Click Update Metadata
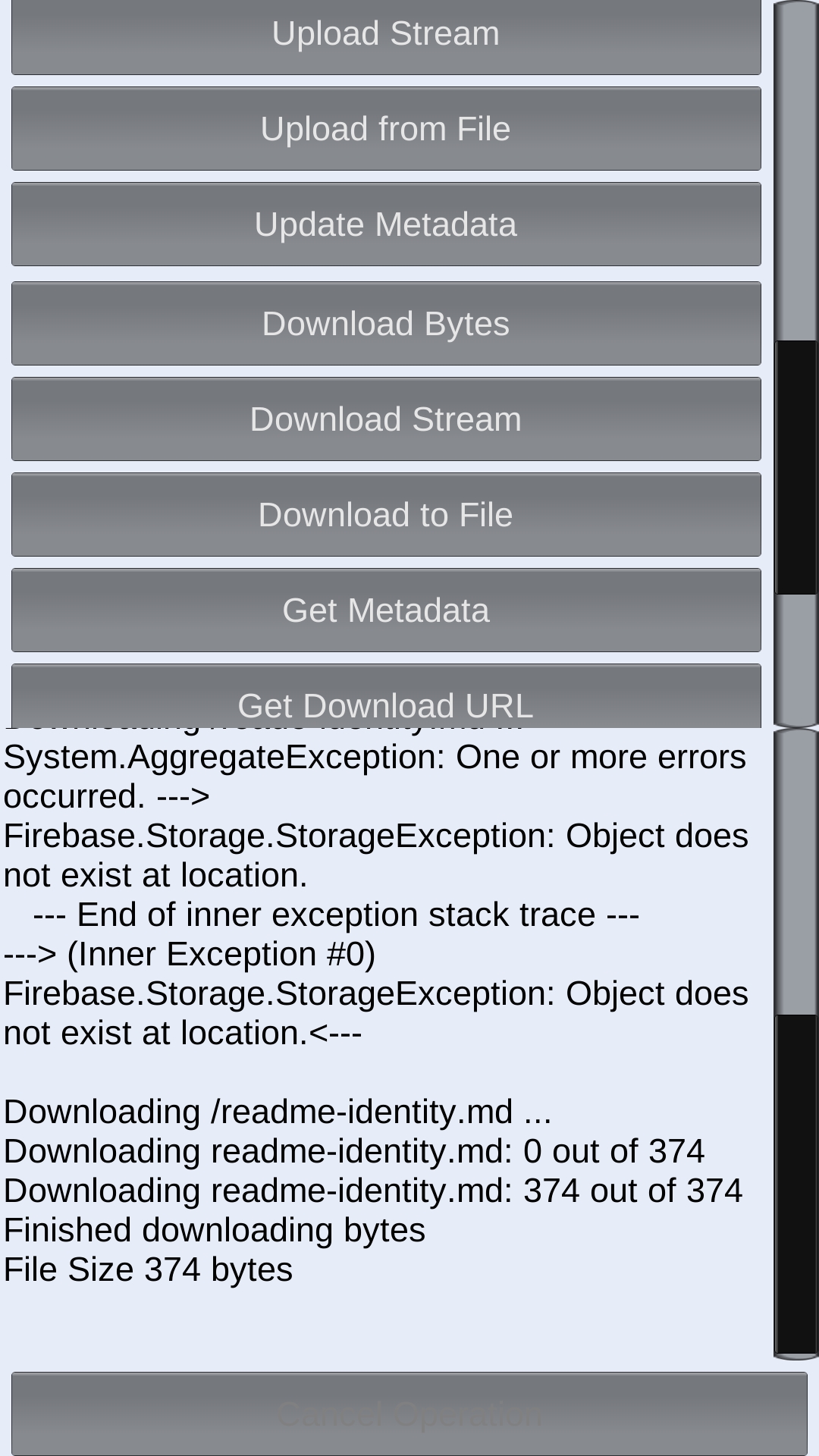The width and height of the screenshot is (819, 1456). point(386,224)
